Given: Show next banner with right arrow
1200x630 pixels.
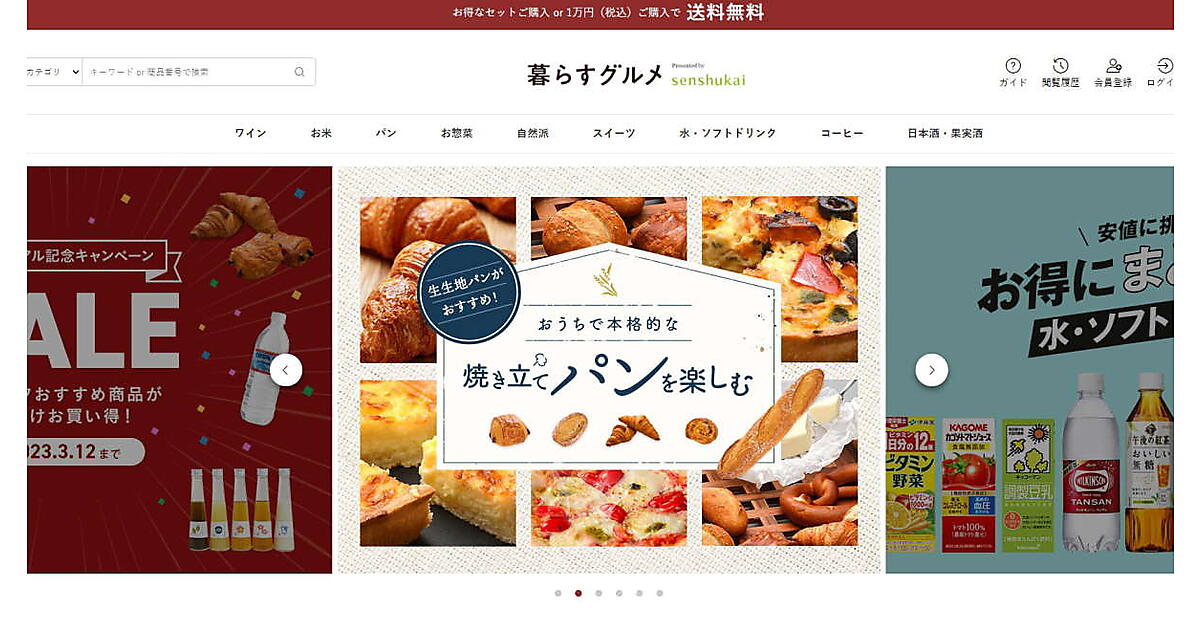Looking at the screenshot, I should tap(932, 370).
